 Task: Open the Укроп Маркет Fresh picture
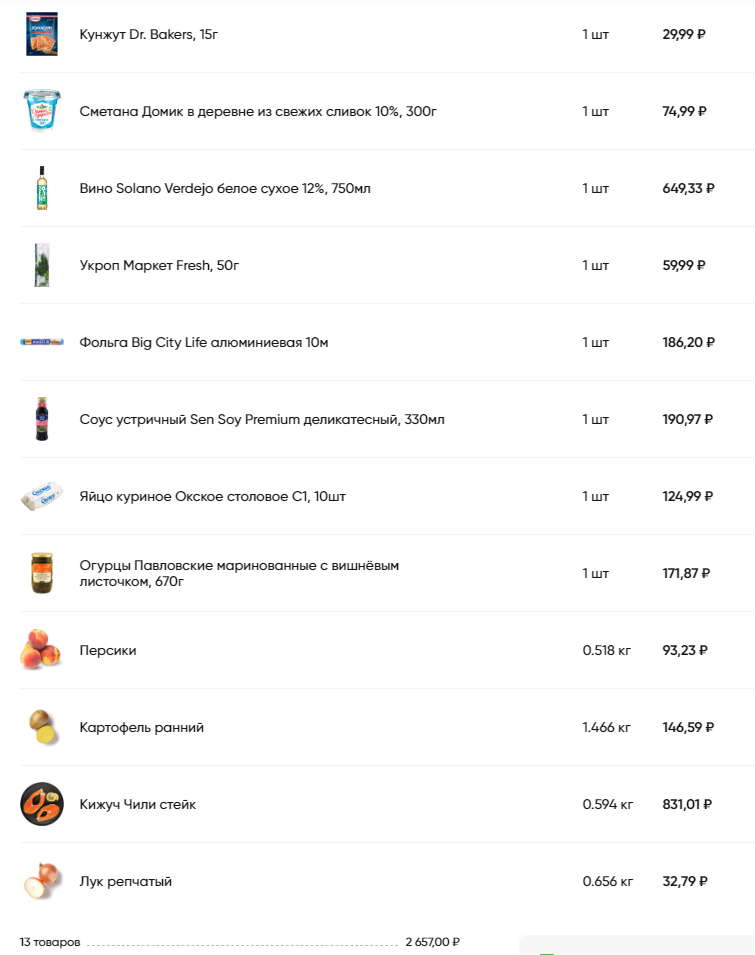(x=42, y=265)
